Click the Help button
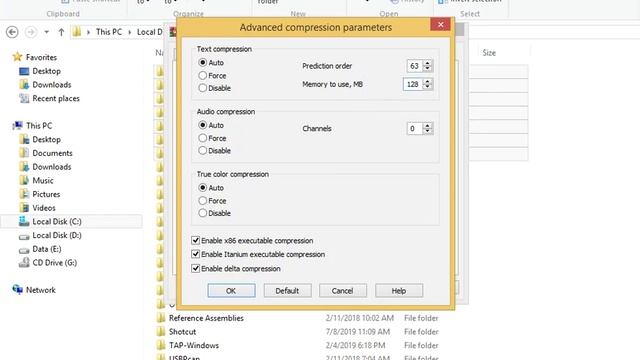This screenshot has height=360, width=640. 399,291
